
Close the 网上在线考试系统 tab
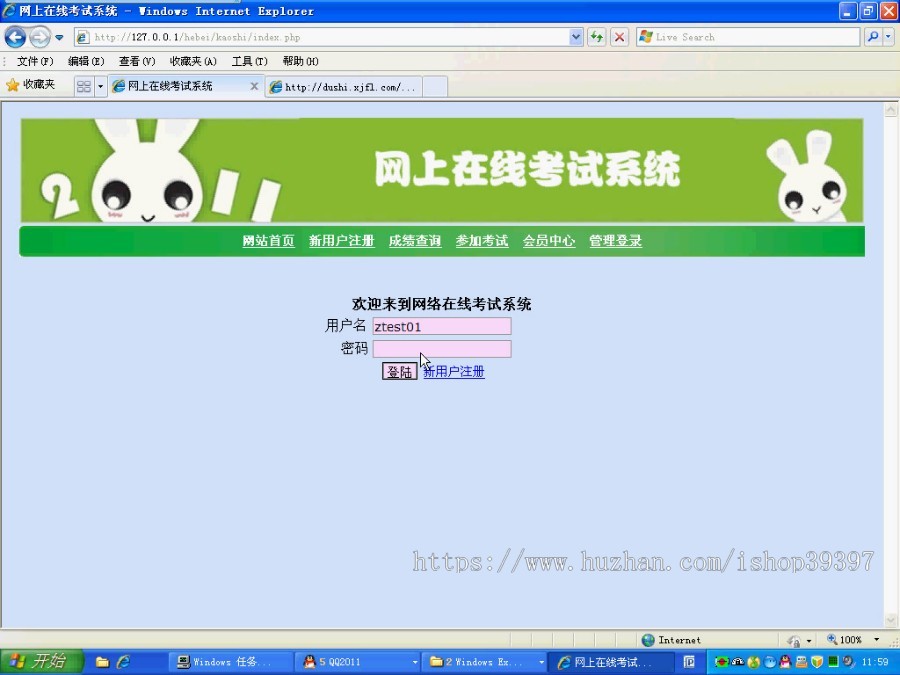(x=254, y=86)
